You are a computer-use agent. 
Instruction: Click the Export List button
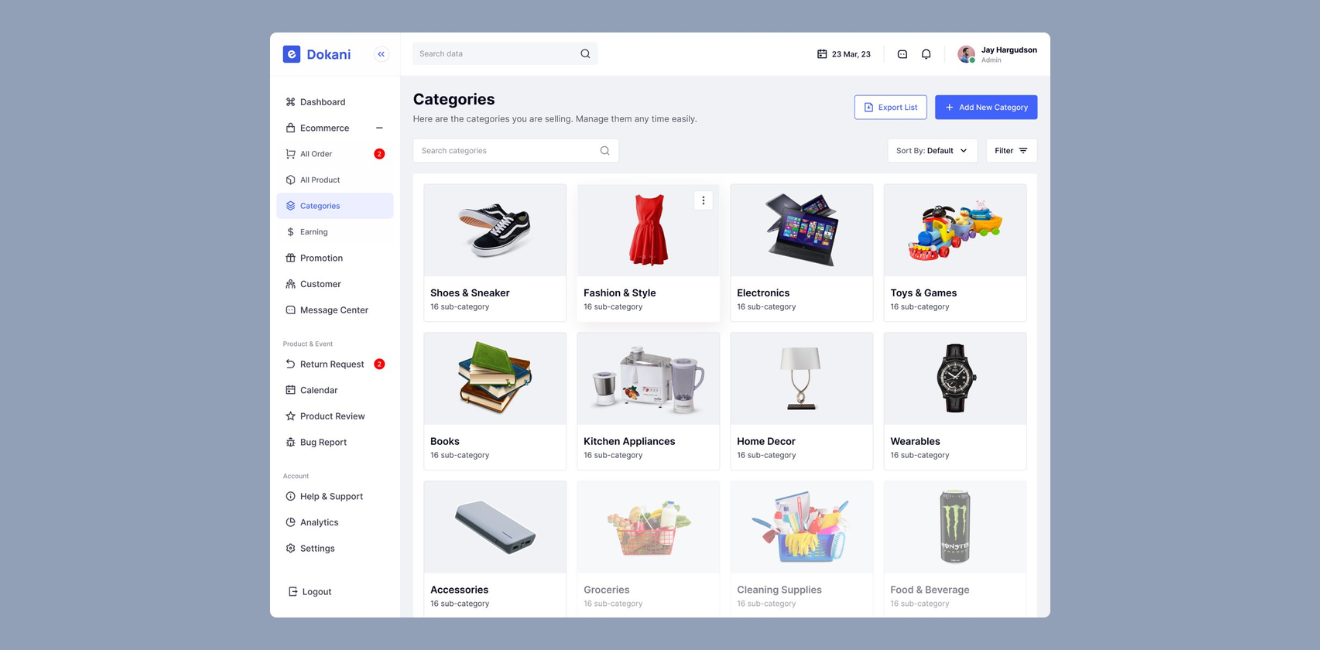tap(889, 106)
